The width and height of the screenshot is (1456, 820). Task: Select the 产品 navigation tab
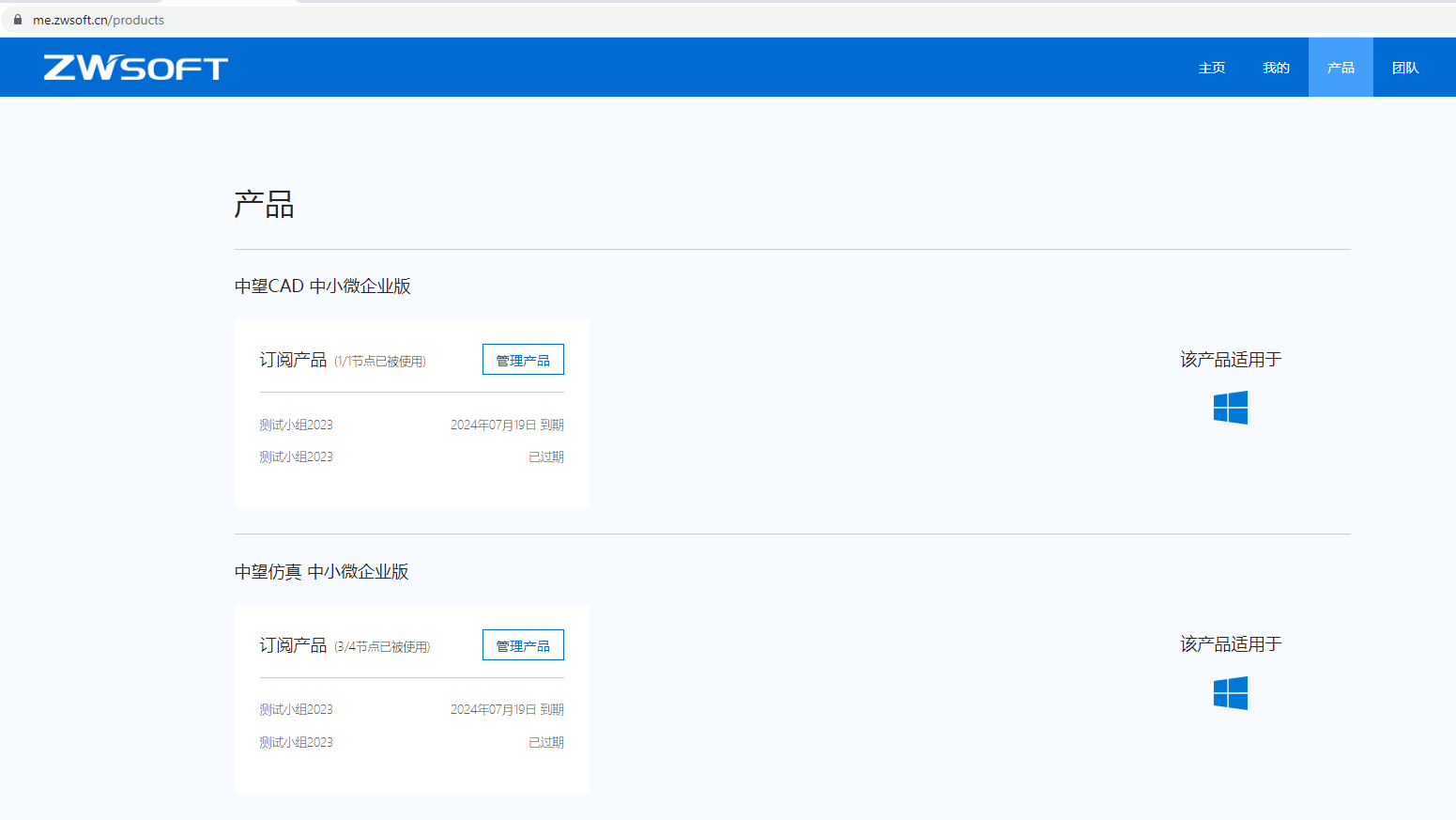coord(1341,68)
